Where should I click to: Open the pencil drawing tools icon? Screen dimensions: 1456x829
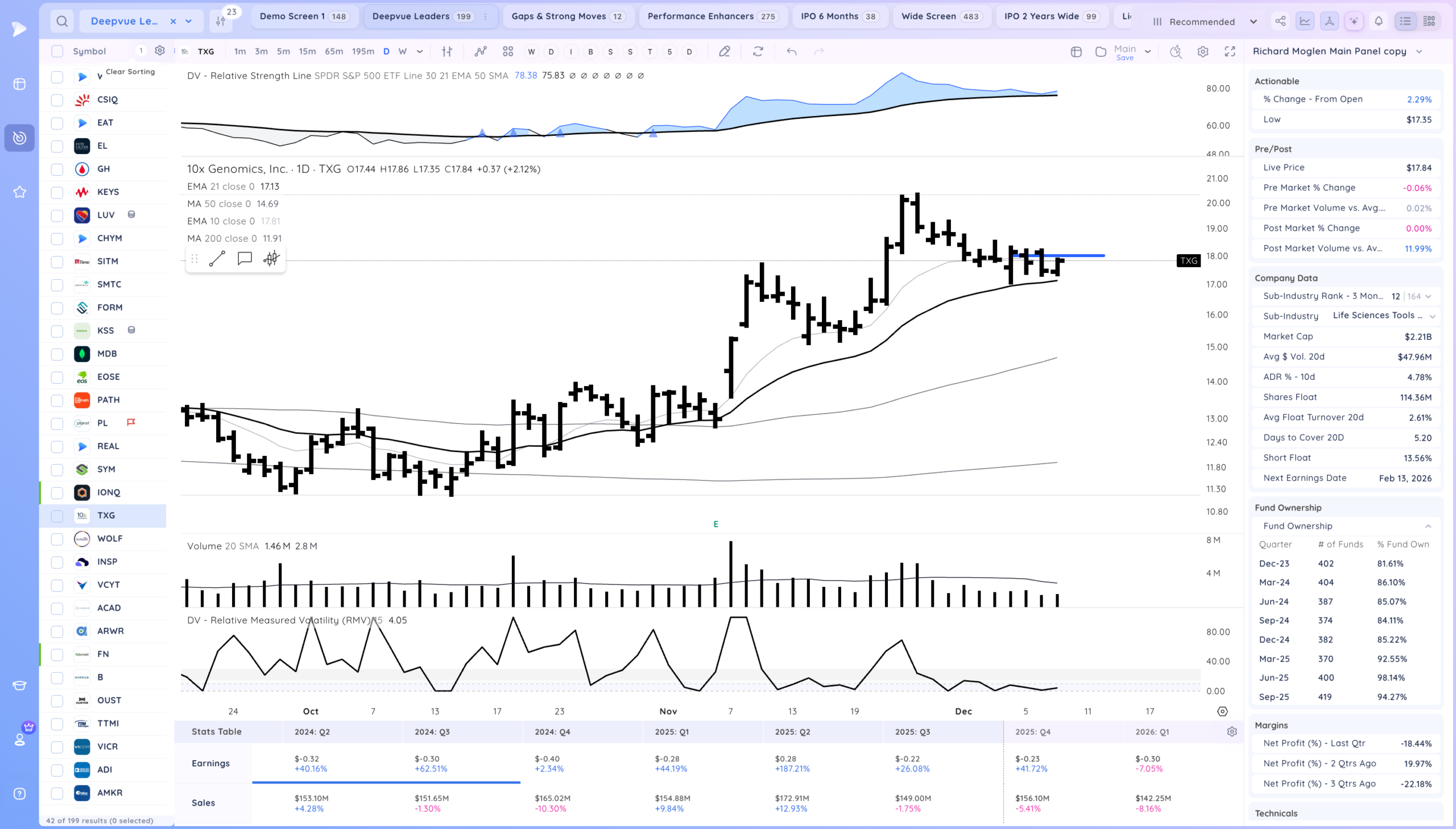724,52
